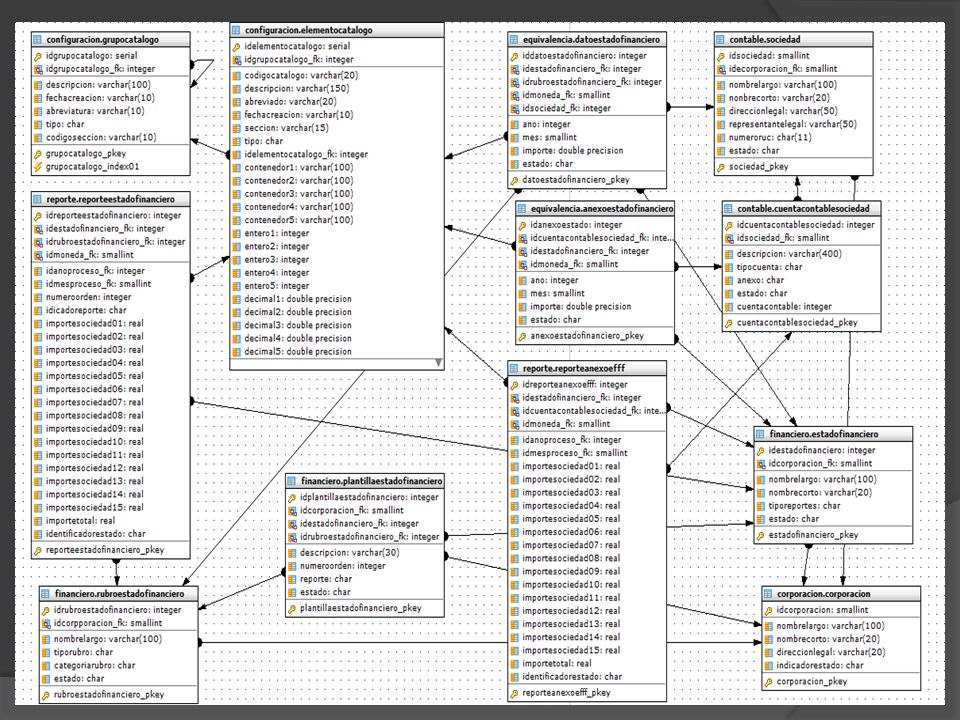
Task: Select column 'idsociedad: smallint' in contable.sociedad
Action: pos(769,56)
